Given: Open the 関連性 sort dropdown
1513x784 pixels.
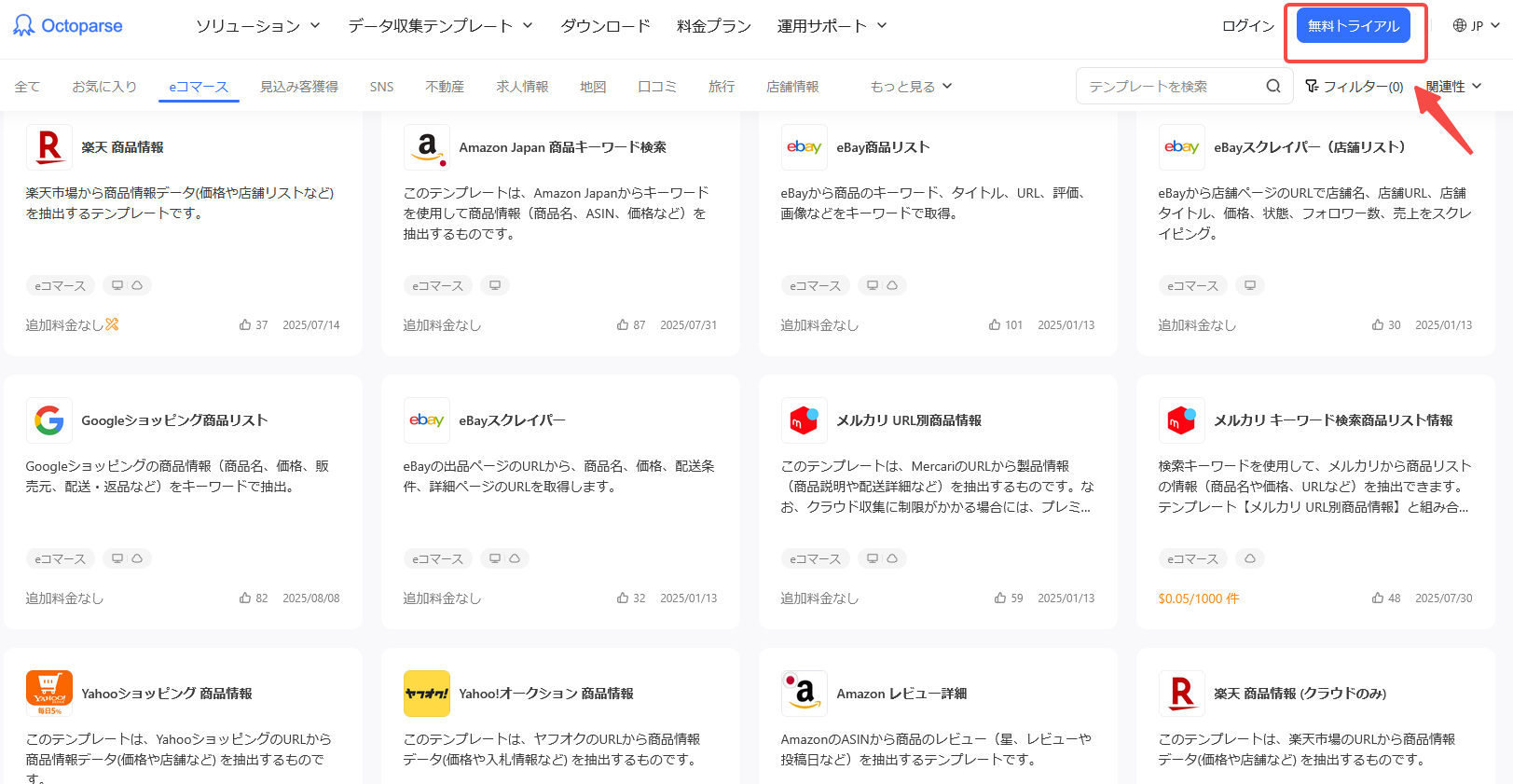Looking at the screenshot, I should (x=1452, y=87).
